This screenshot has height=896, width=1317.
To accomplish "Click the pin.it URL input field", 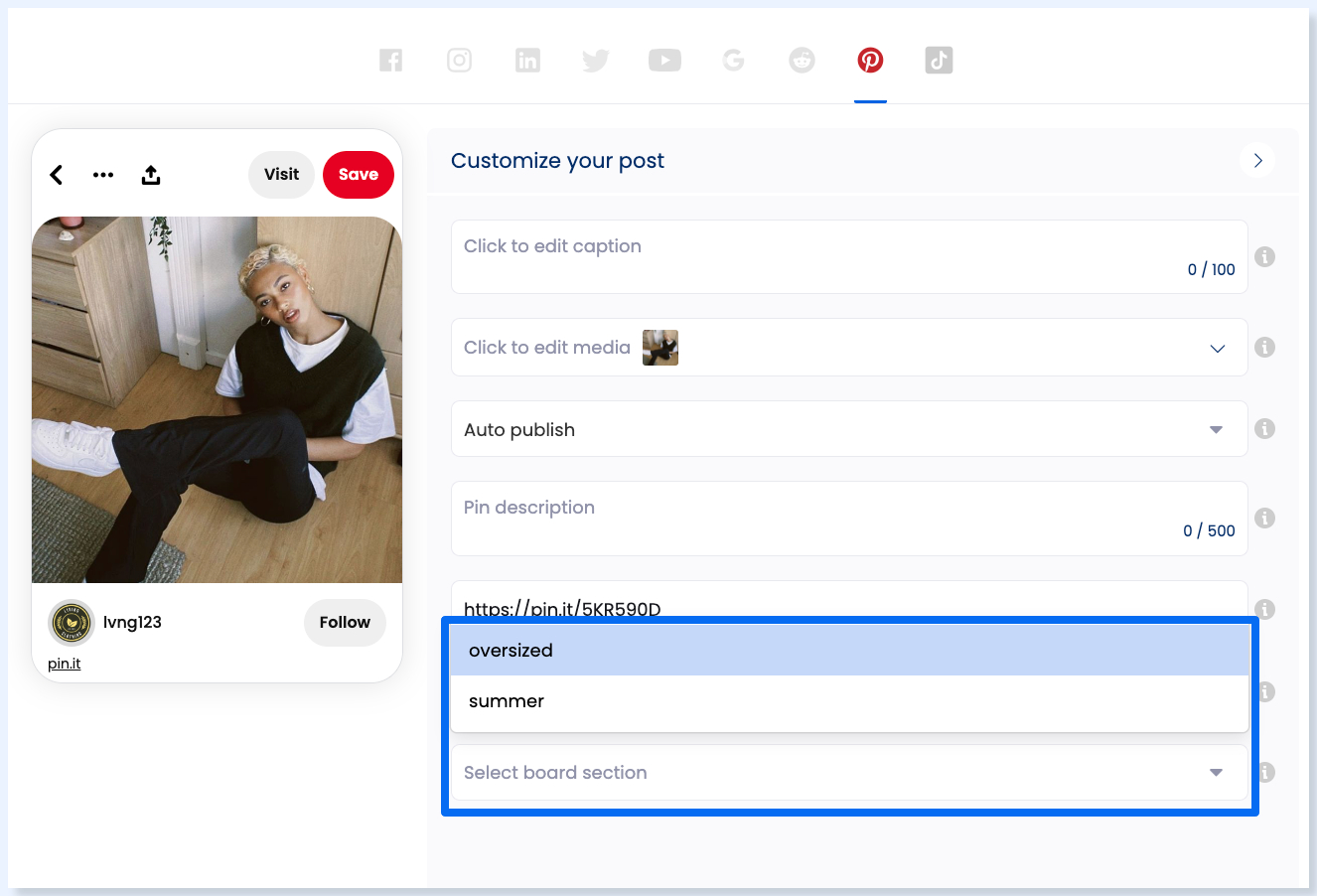I will (849, 601).
